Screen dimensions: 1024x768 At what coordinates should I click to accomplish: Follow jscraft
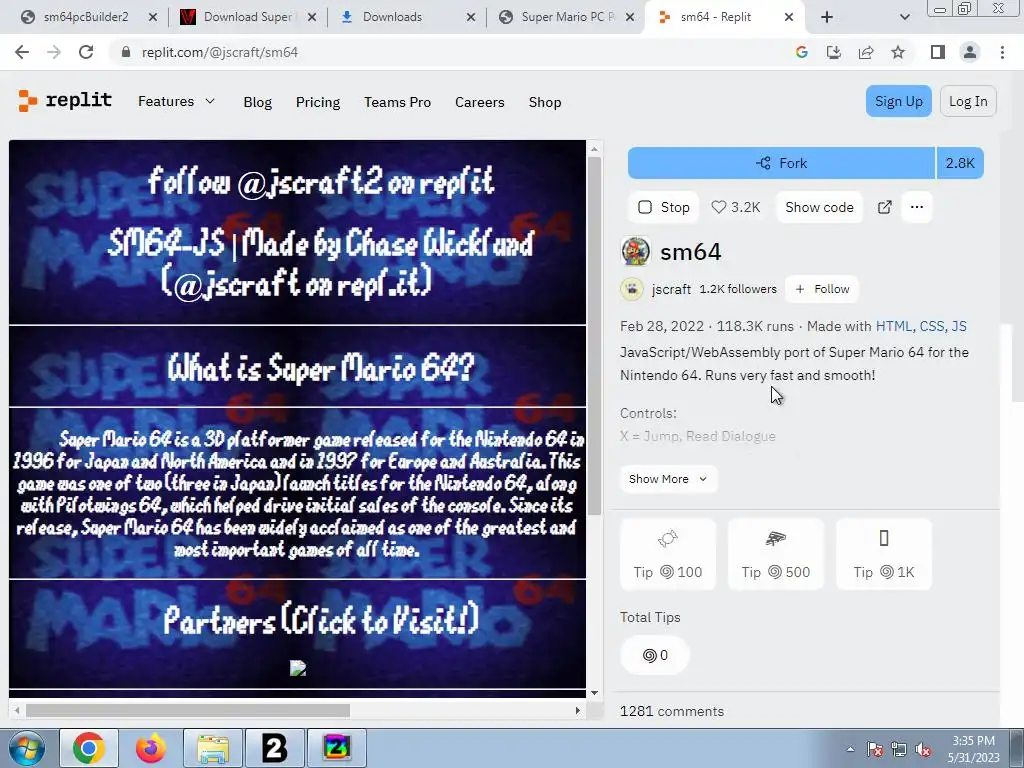pyautogui.click(x=822, y=289)
